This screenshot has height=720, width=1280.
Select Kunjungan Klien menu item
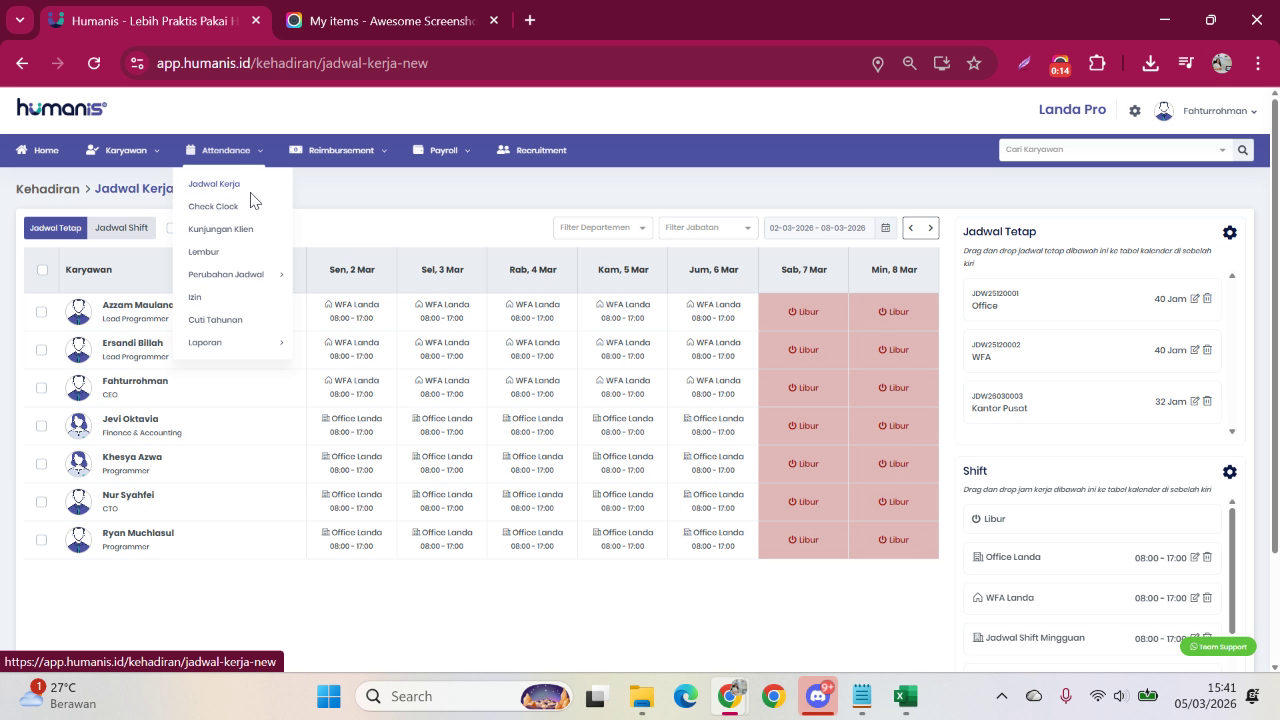point(221,229)
